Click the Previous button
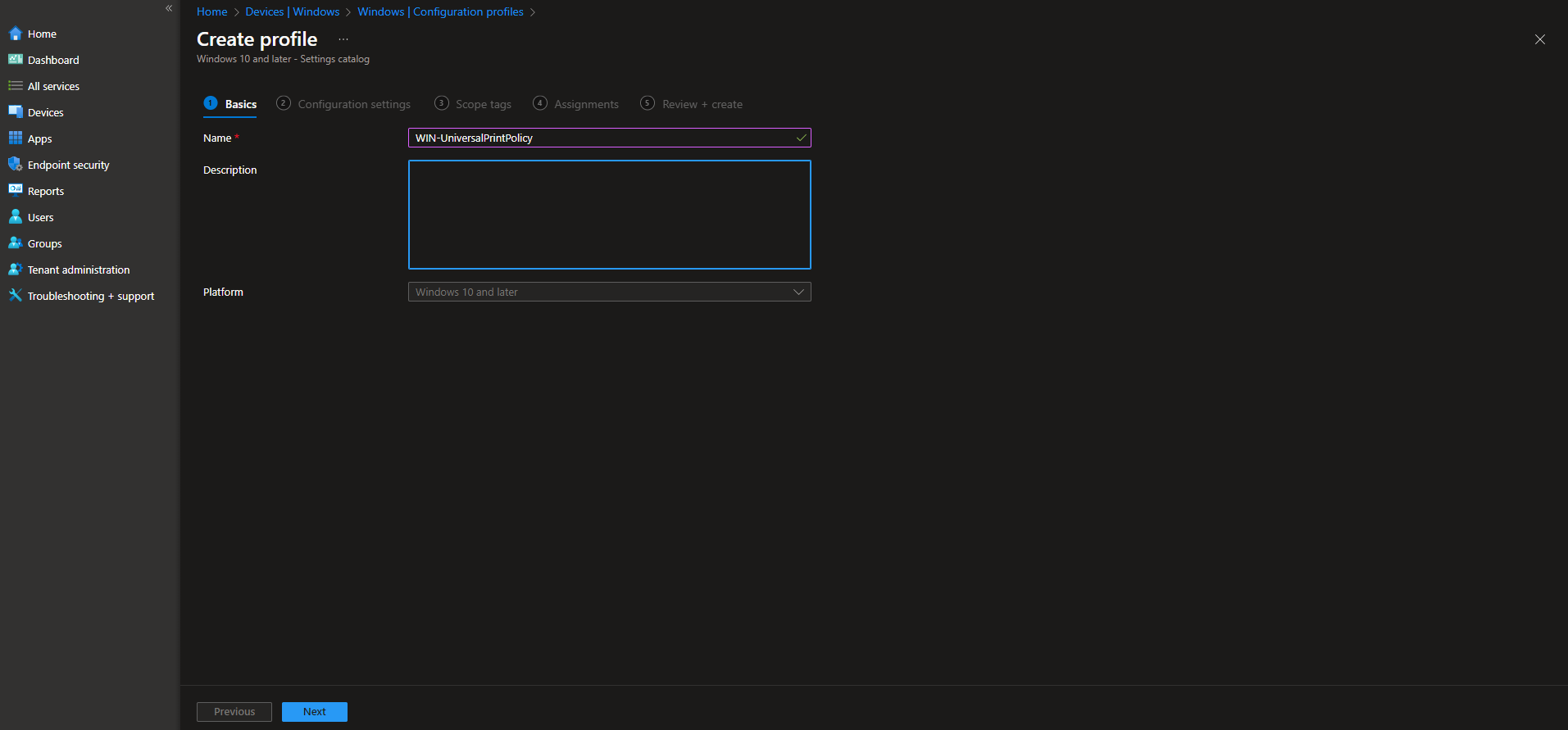Screen dimensions: 1568x730 click(x=234, y=712)
